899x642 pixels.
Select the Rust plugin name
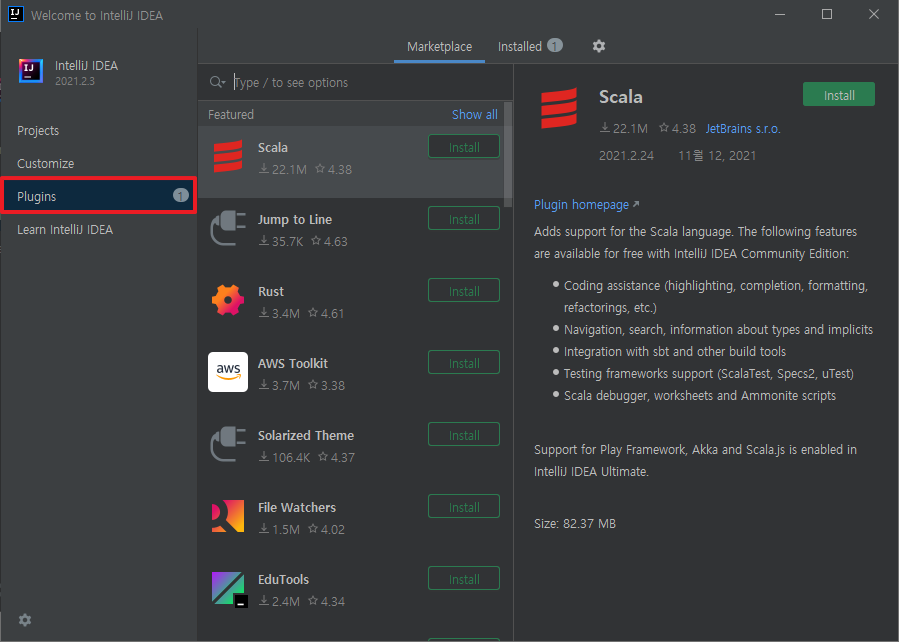point(271,291)
